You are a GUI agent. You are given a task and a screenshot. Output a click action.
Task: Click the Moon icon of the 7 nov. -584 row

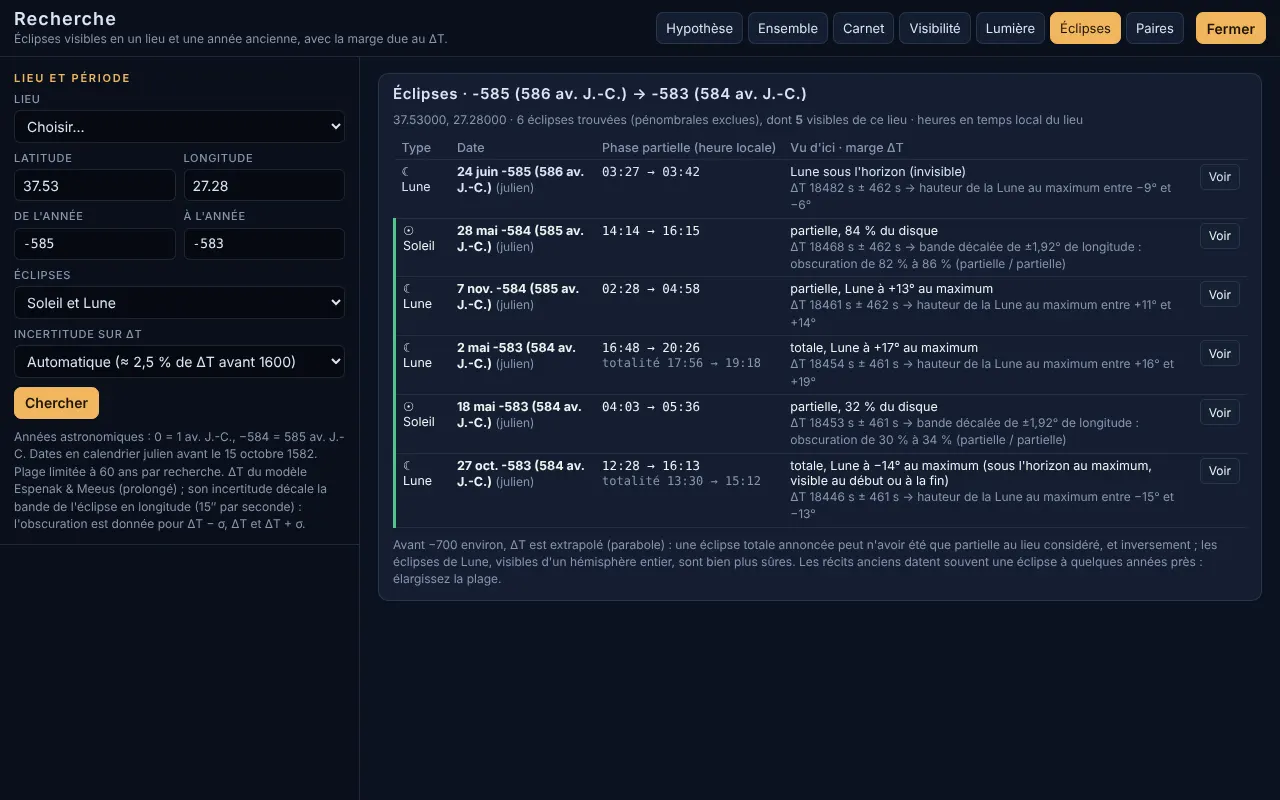(407, 289)
